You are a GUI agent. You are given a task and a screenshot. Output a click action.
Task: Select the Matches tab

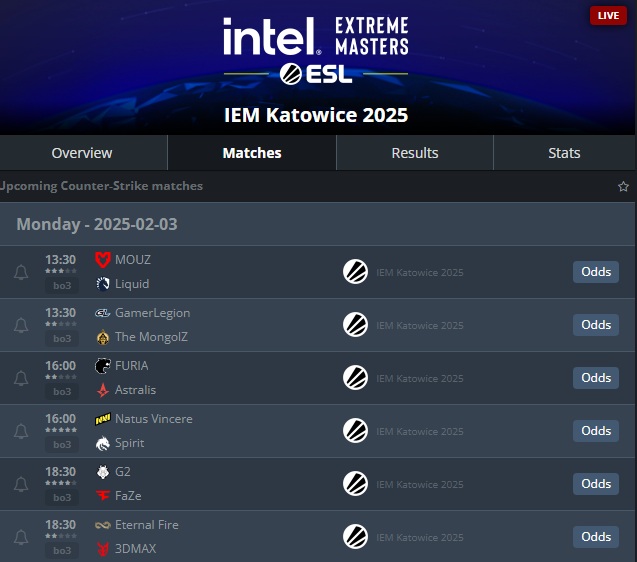pyautogui.click(x=252, y=153)
